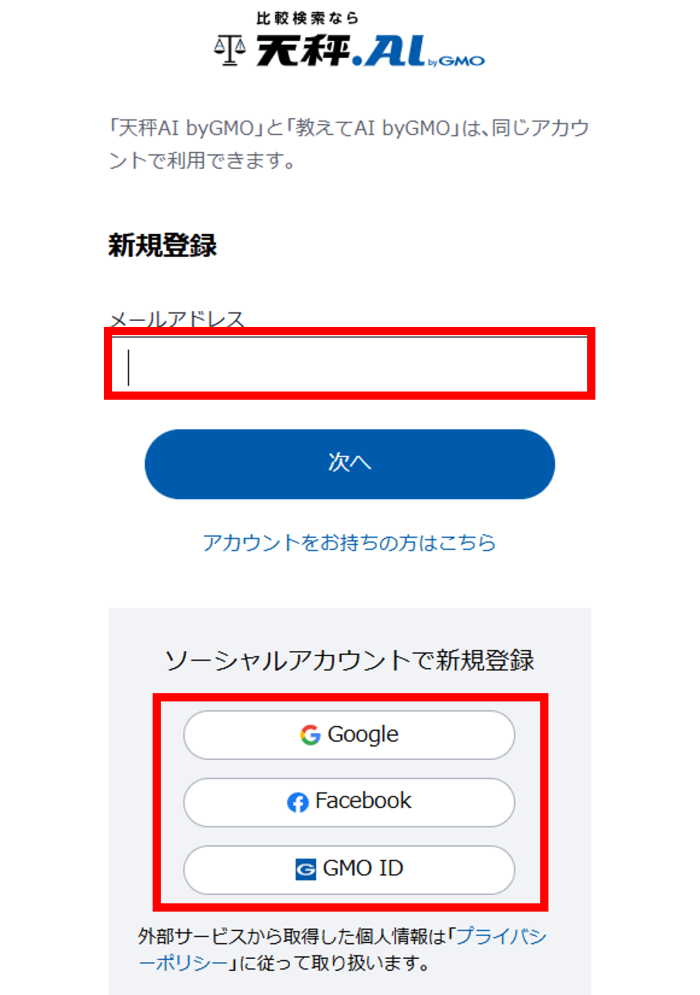The width and height of the screenshot is (700, 995).
Task: Click the GMO ID square icon
Action: pyautogui.click(x=306, y=869)
